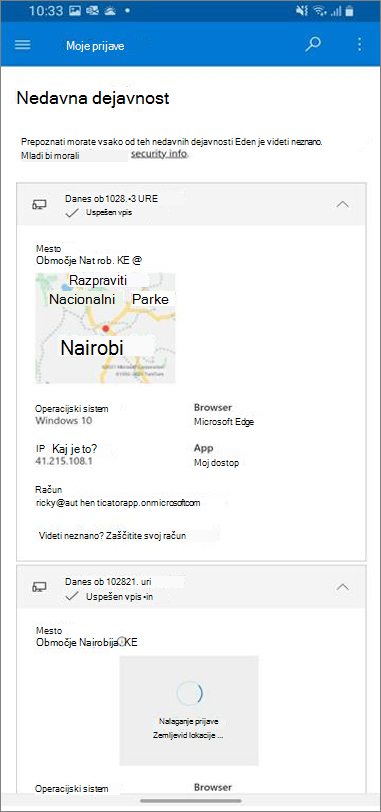Open the hamburger navigation menu
Screen dimensions: 381x812
click(x=22, y=45)
